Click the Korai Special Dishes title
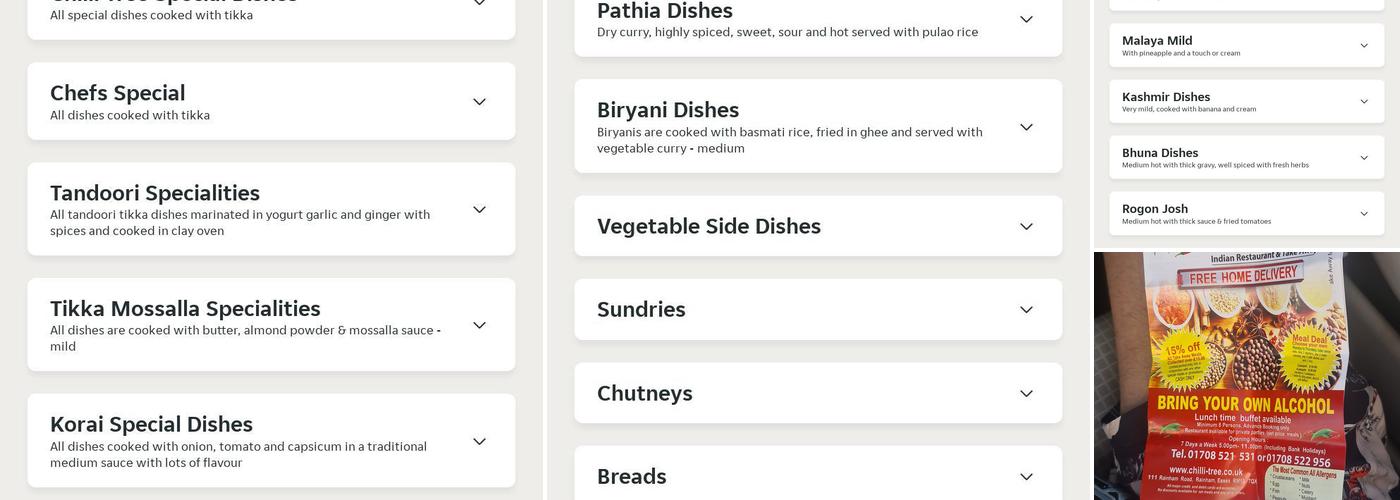This screenshot has width=1400, height=500. click(151, 424)
